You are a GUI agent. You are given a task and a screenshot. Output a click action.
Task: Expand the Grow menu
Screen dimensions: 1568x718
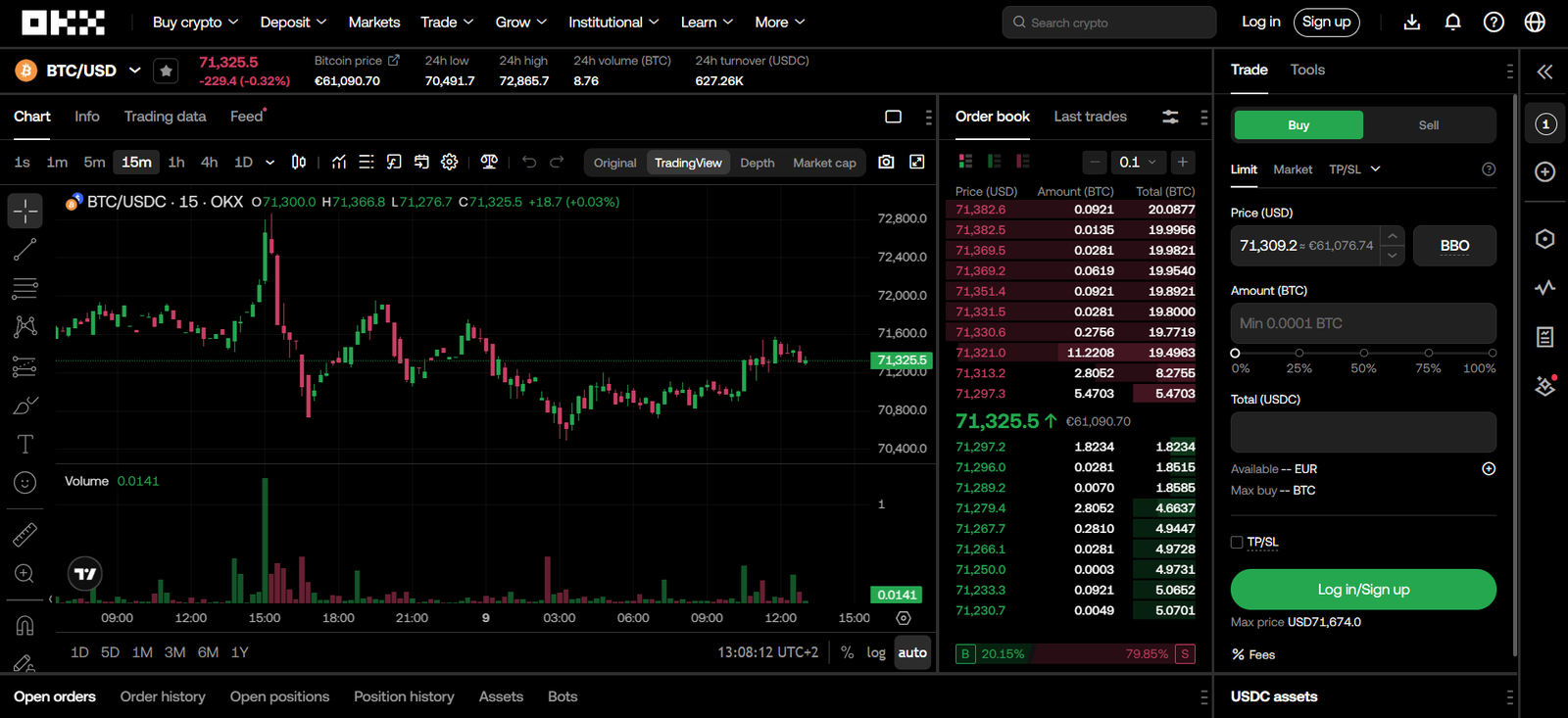520,22
